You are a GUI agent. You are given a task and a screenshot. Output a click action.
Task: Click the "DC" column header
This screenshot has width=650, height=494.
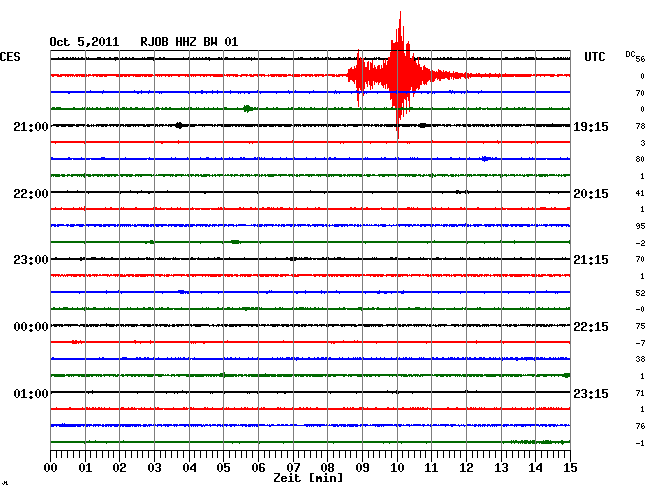(x=630, y=54)
